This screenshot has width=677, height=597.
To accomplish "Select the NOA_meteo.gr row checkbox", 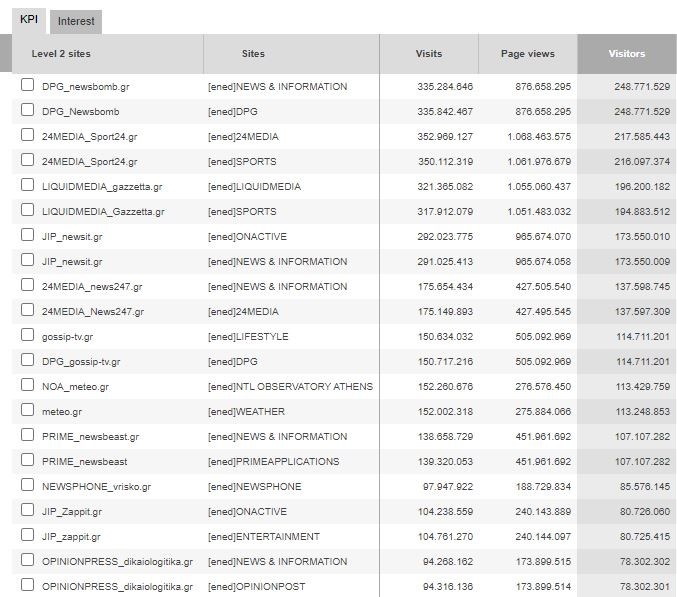I will point(28,386).
